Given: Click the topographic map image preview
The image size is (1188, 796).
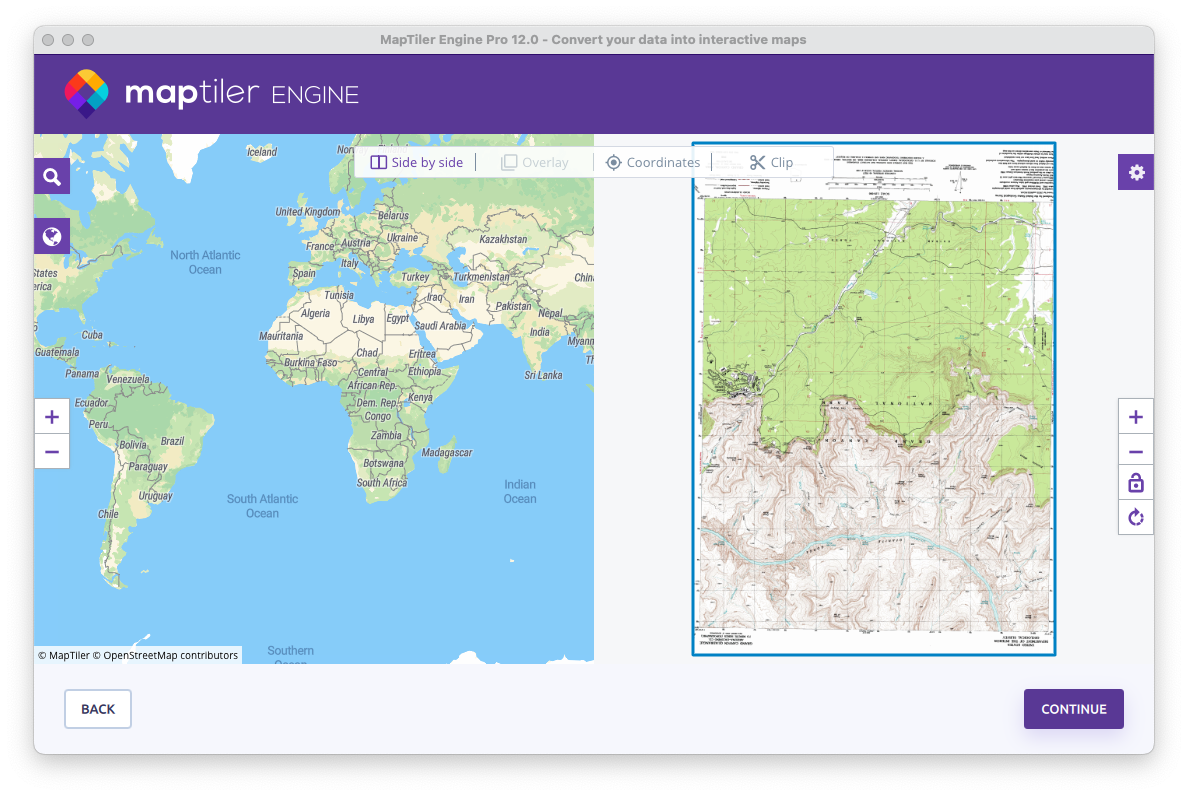Looking at the screenshot, I should 874,400.
